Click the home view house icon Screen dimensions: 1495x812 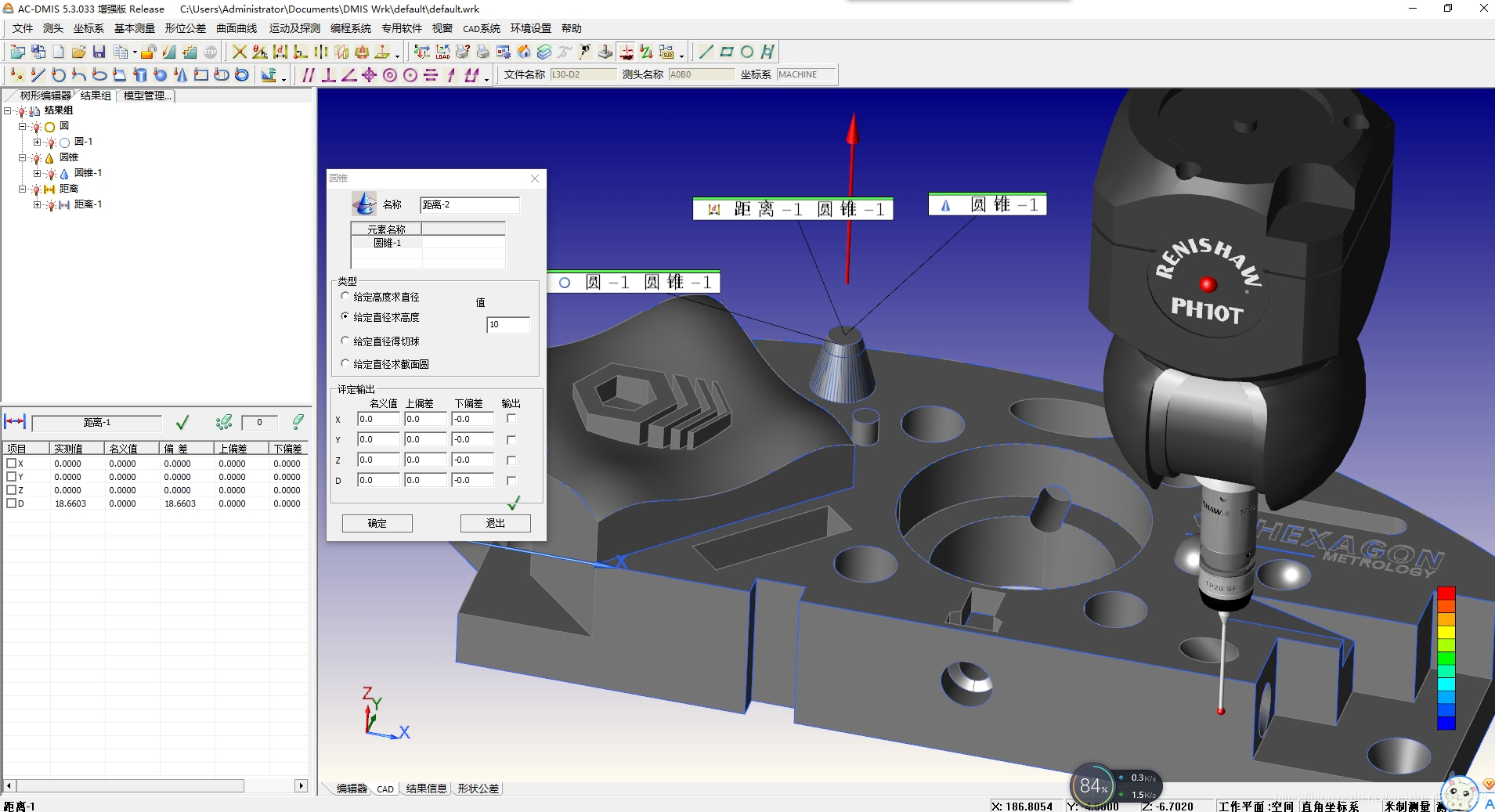(524, 52)
